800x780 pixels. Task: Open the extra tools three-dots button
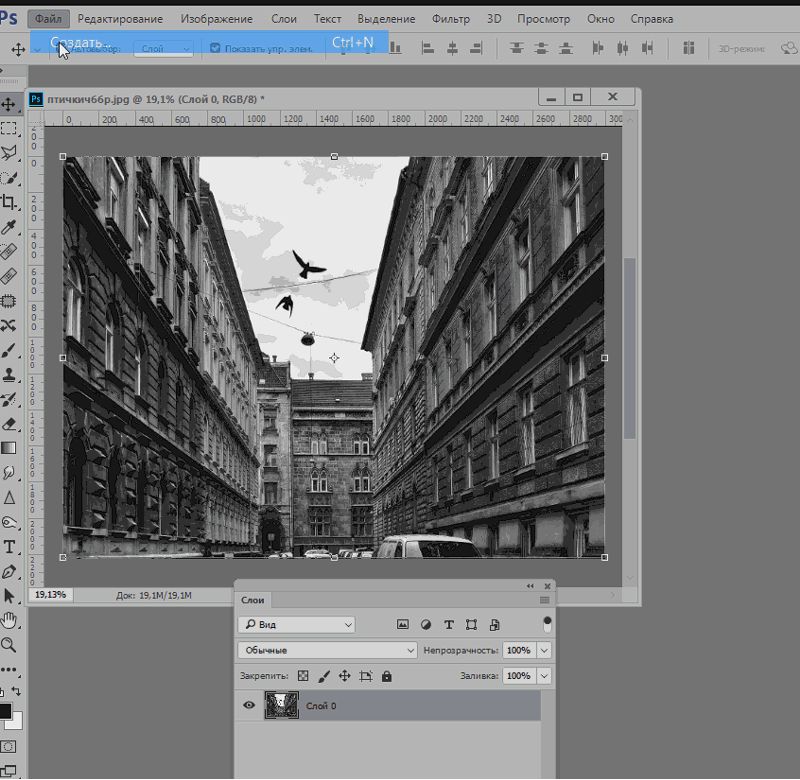click(9, 669)
